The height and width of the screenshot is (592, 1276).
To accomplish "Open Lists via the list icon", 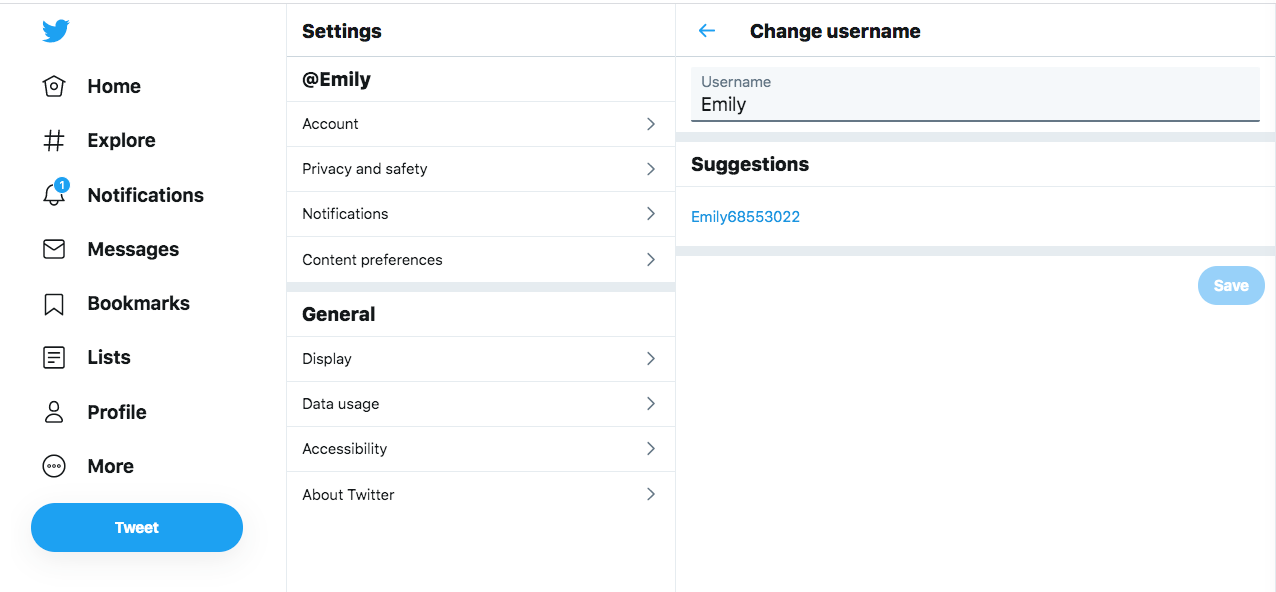I will 54,357.
